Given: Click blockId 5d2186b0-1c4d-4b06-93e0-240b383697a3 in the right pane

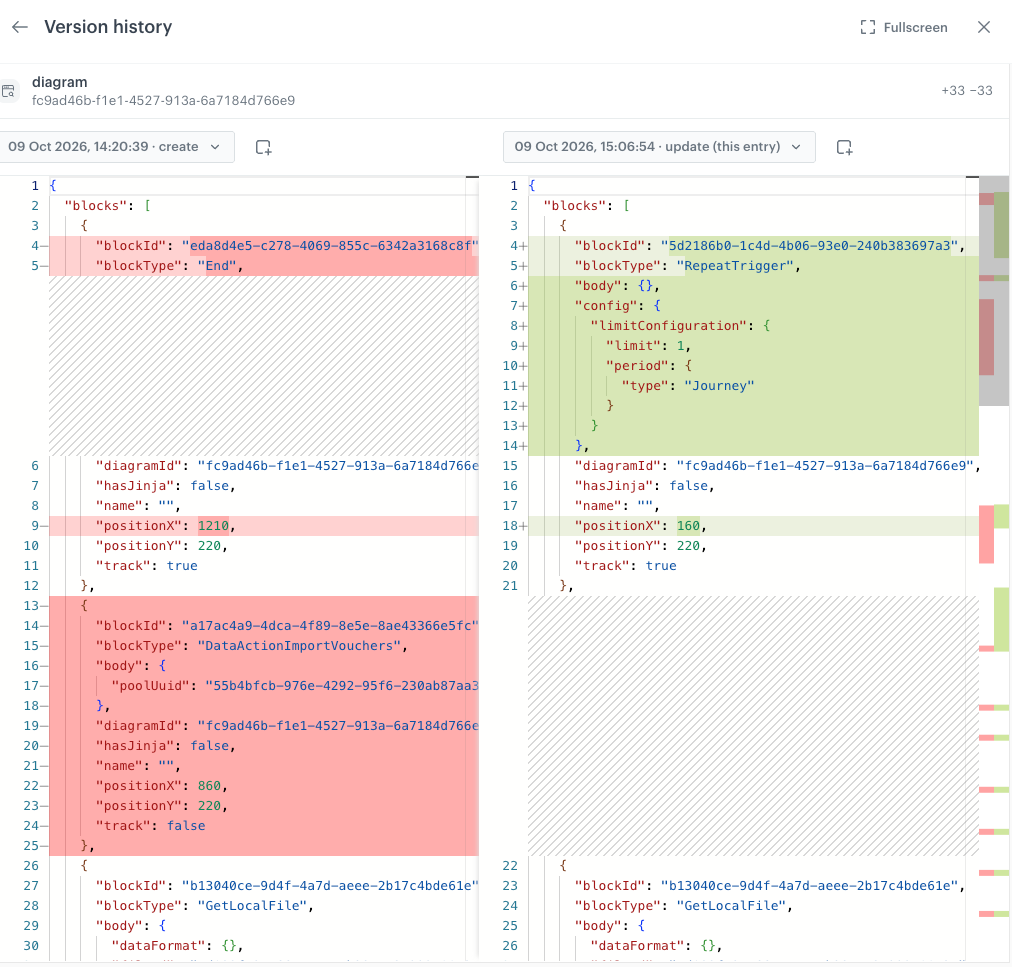Looking at the screenshot, I should pos(809,246).
